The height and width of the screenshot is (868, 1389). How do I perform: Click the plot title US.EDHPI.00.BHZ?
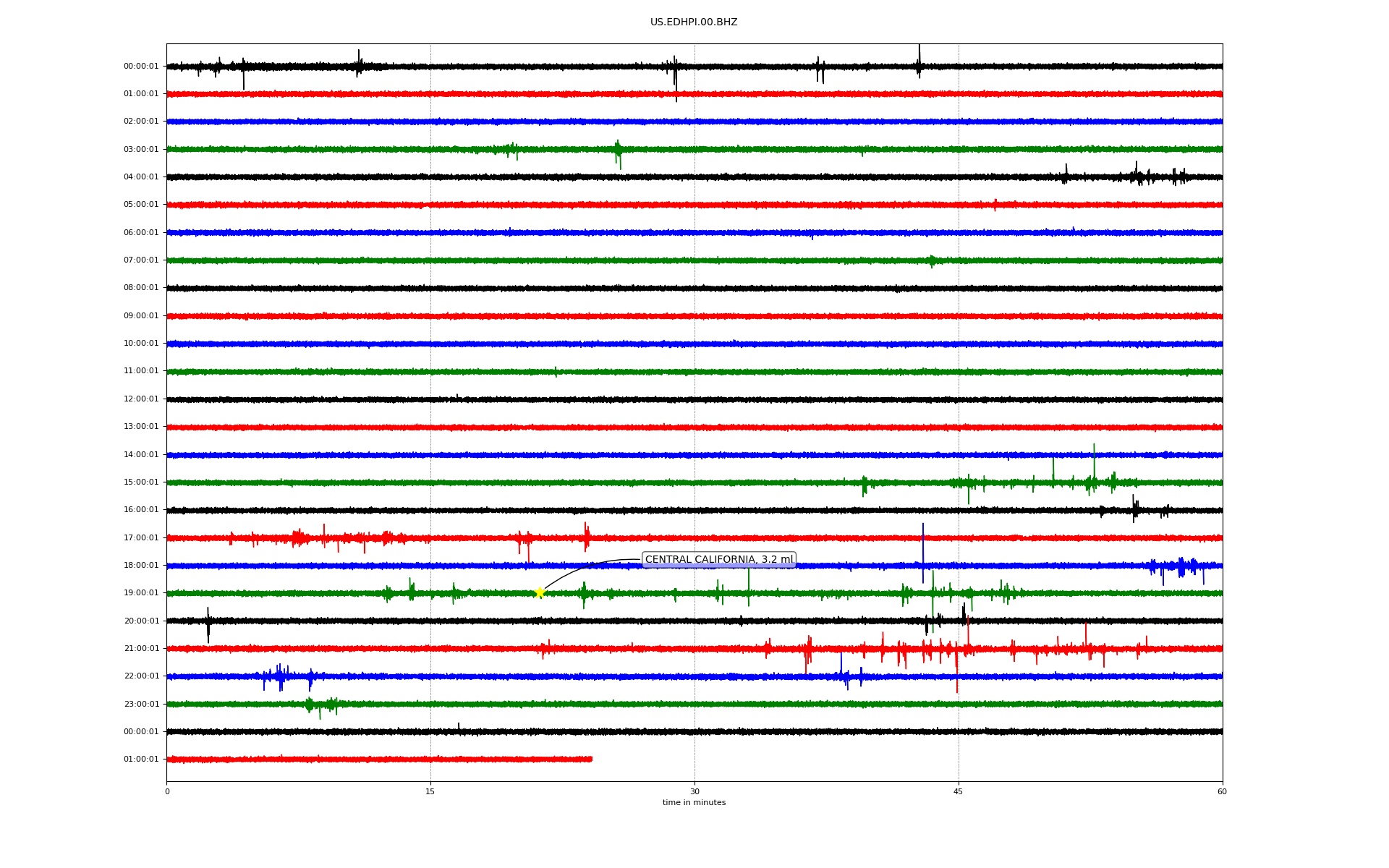pos(694,22)
